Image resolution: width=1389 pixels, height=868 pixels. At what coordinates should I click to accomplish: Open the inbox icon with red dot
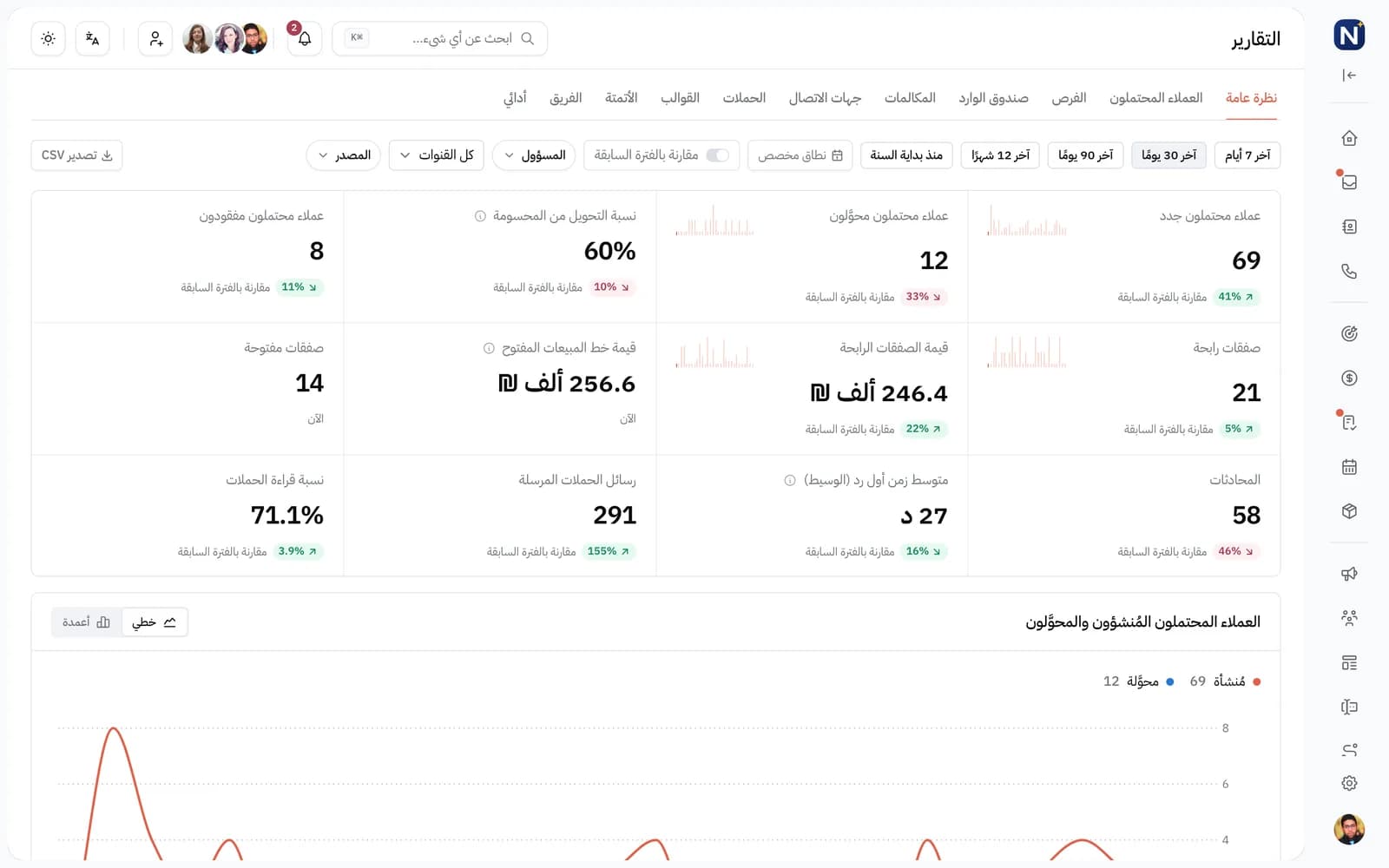(x=1349, y=182)
